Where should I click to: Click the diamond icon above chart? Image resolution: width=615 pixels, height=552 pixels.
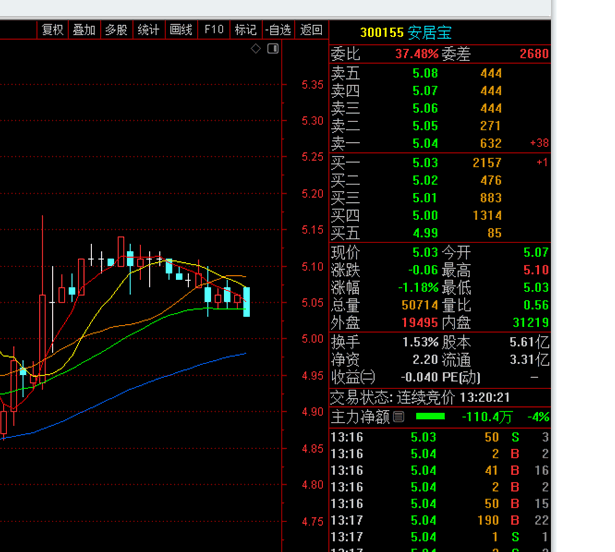tap(256, 49)
